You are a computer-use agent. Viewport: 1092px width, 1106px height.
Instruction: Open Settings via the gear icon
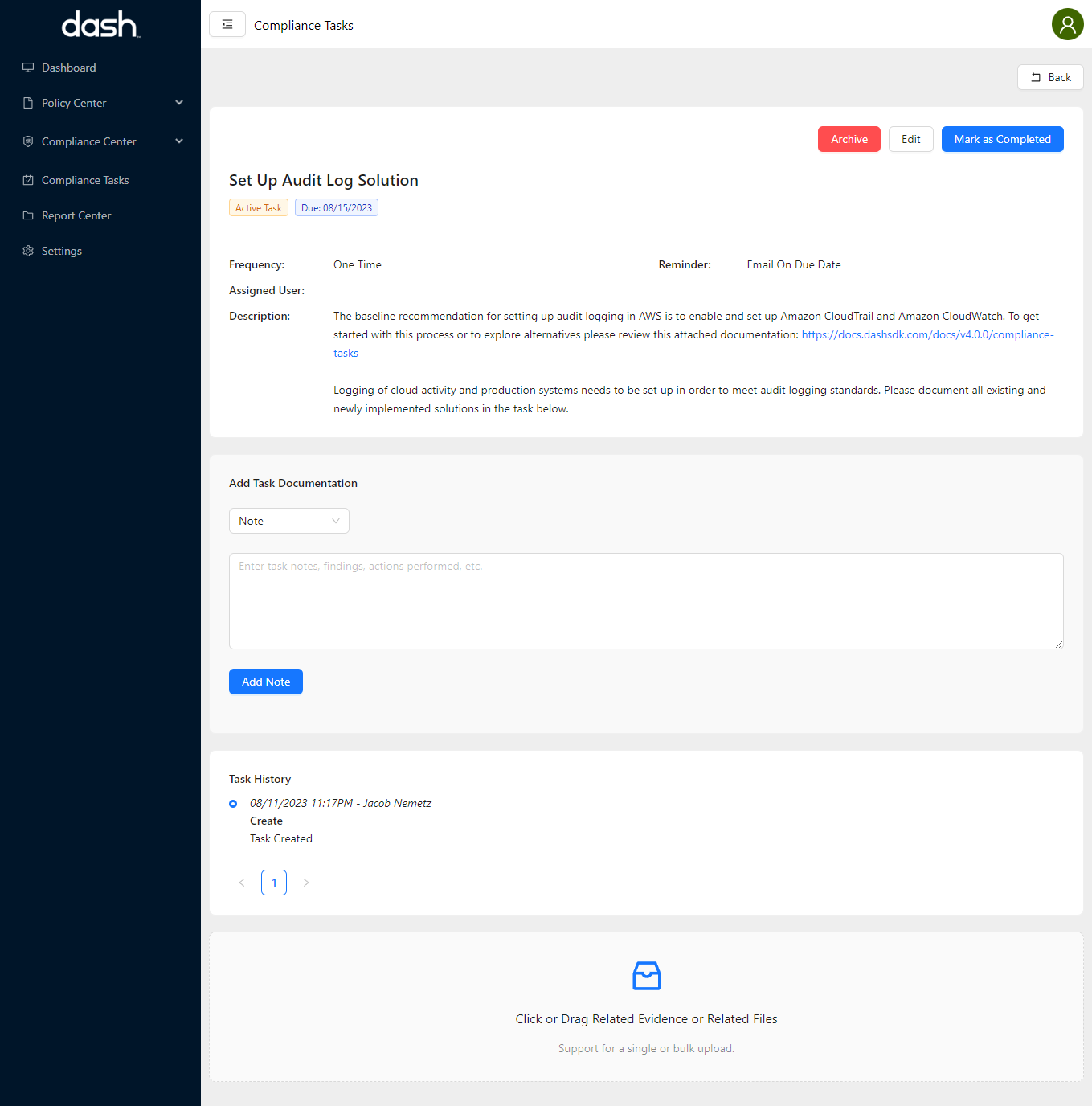pyautogui.click(x=28, y=251)
